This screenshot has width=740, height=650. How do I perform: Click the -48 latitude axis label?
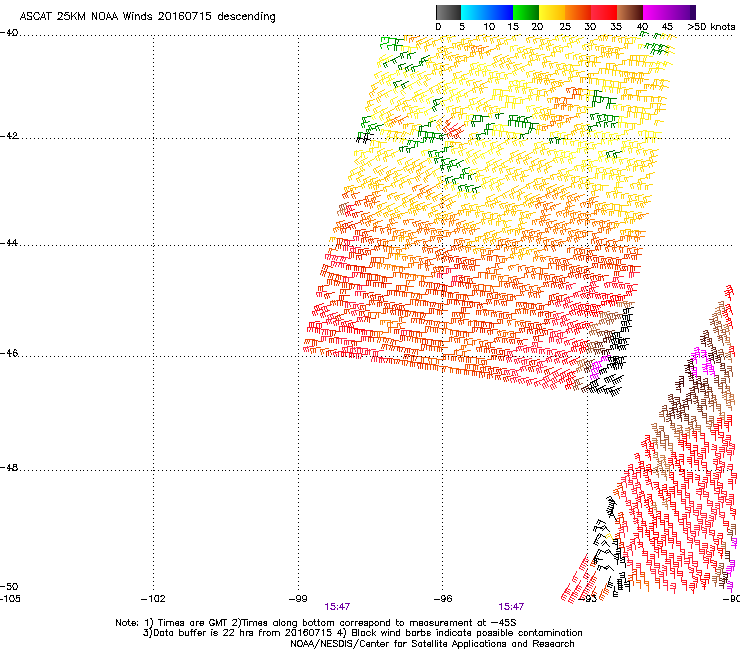[9, 467]
